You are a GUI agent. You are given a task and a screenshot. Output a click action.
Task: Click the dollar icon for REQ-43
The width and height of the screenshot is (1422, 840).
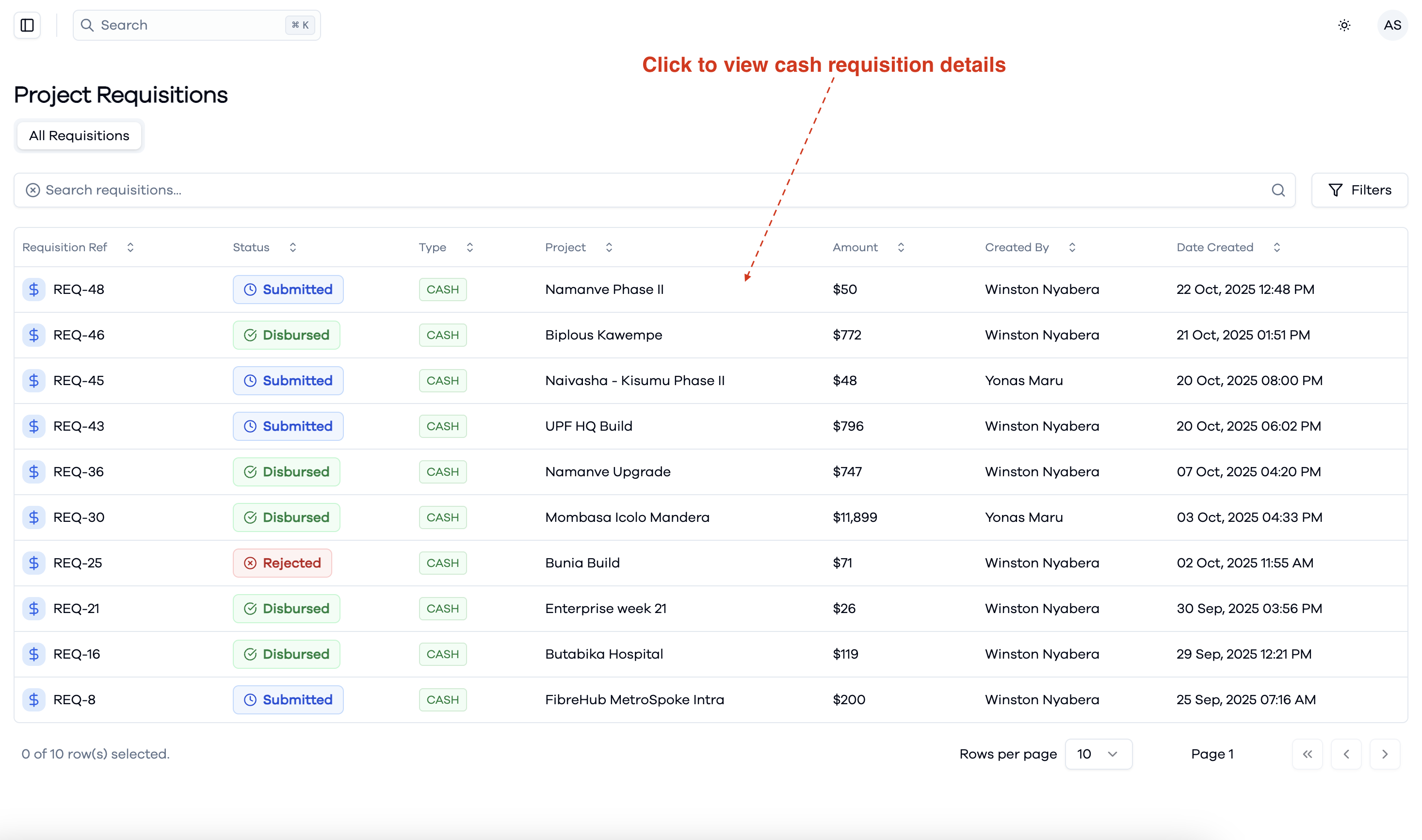[x=34, y=426]
